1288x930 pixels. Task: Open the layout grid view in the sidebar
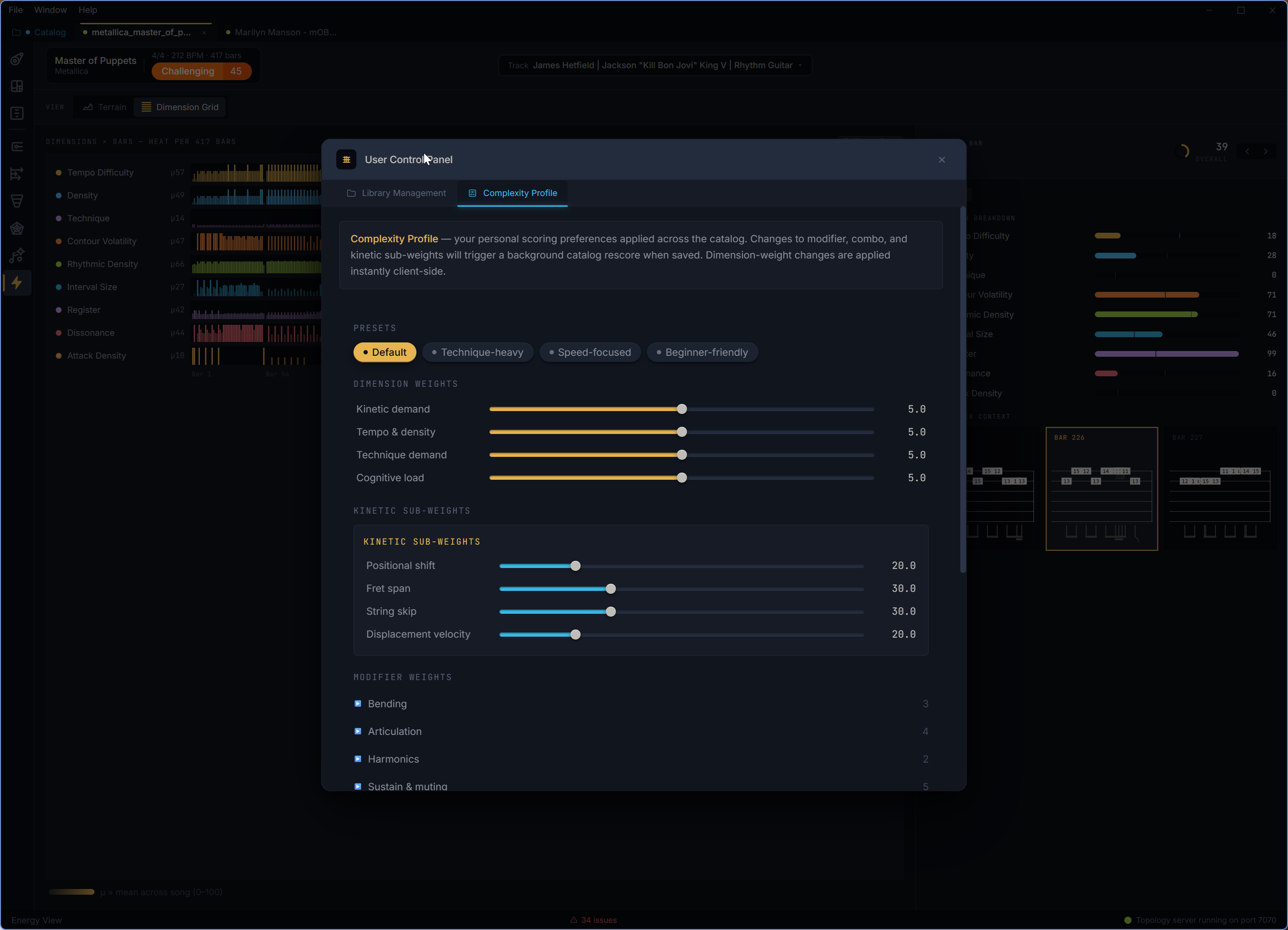[x=17, y=86]
